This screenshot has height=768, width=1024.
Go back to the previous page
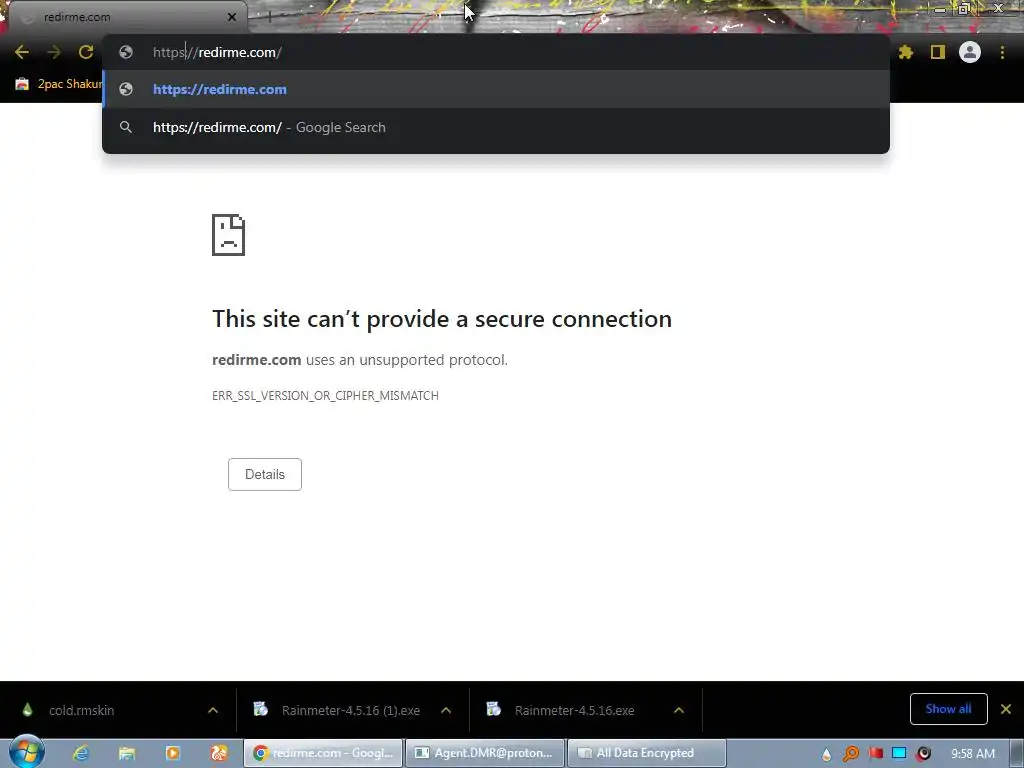point(22,52)
